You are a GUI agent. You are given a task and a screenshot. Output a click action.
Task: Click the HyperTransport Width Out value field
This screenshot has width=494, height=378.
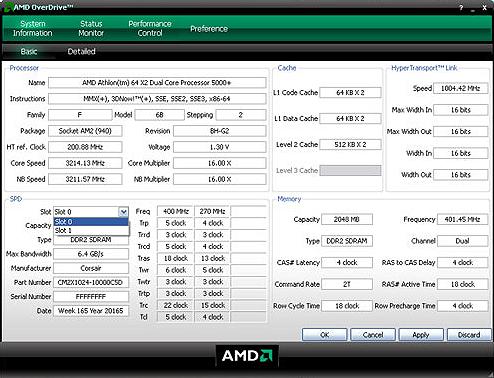point(460,175)
